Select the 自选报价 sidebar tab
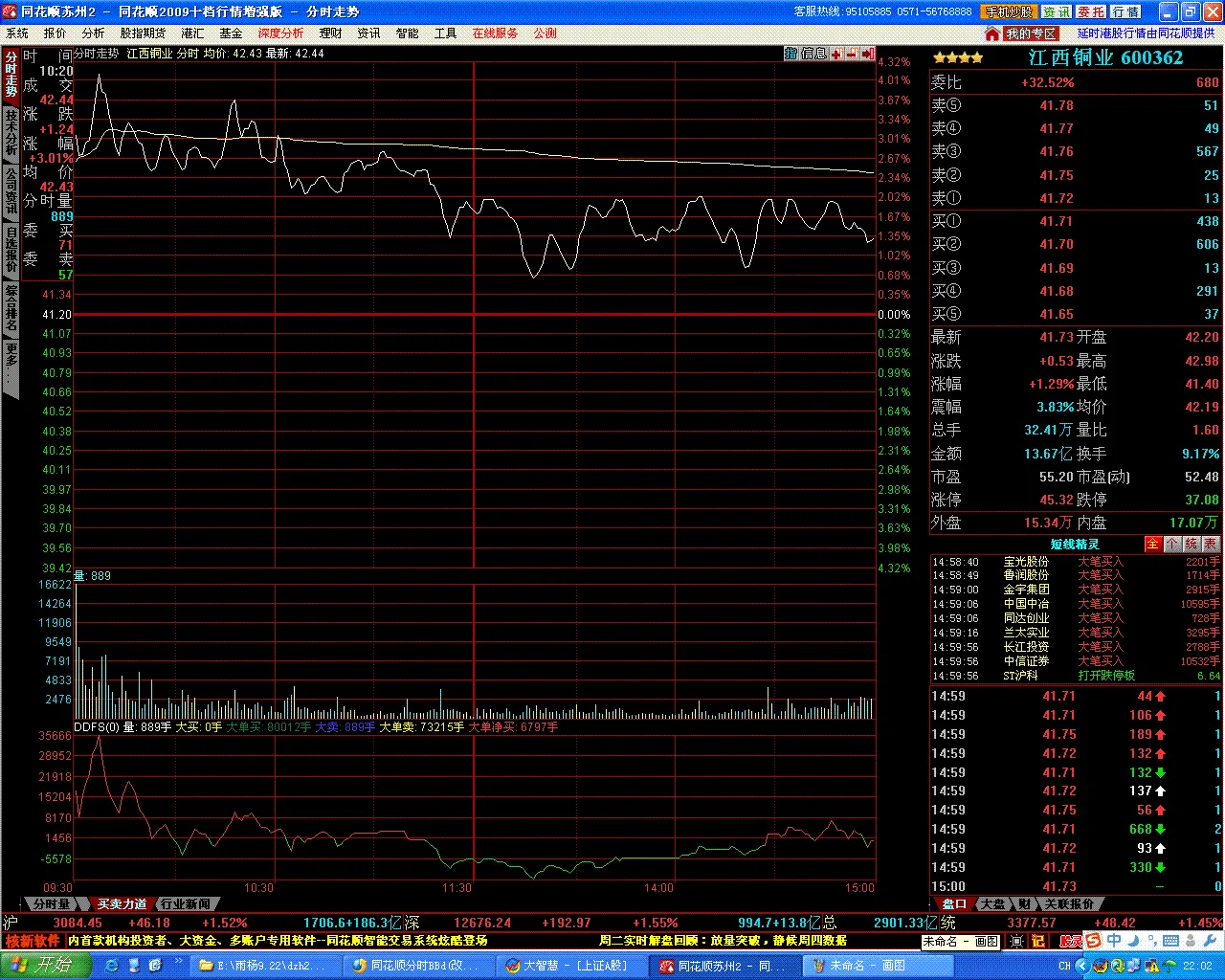Viewport: 1225px width, 980px height. pyautogui.click(x=11, y=249)
